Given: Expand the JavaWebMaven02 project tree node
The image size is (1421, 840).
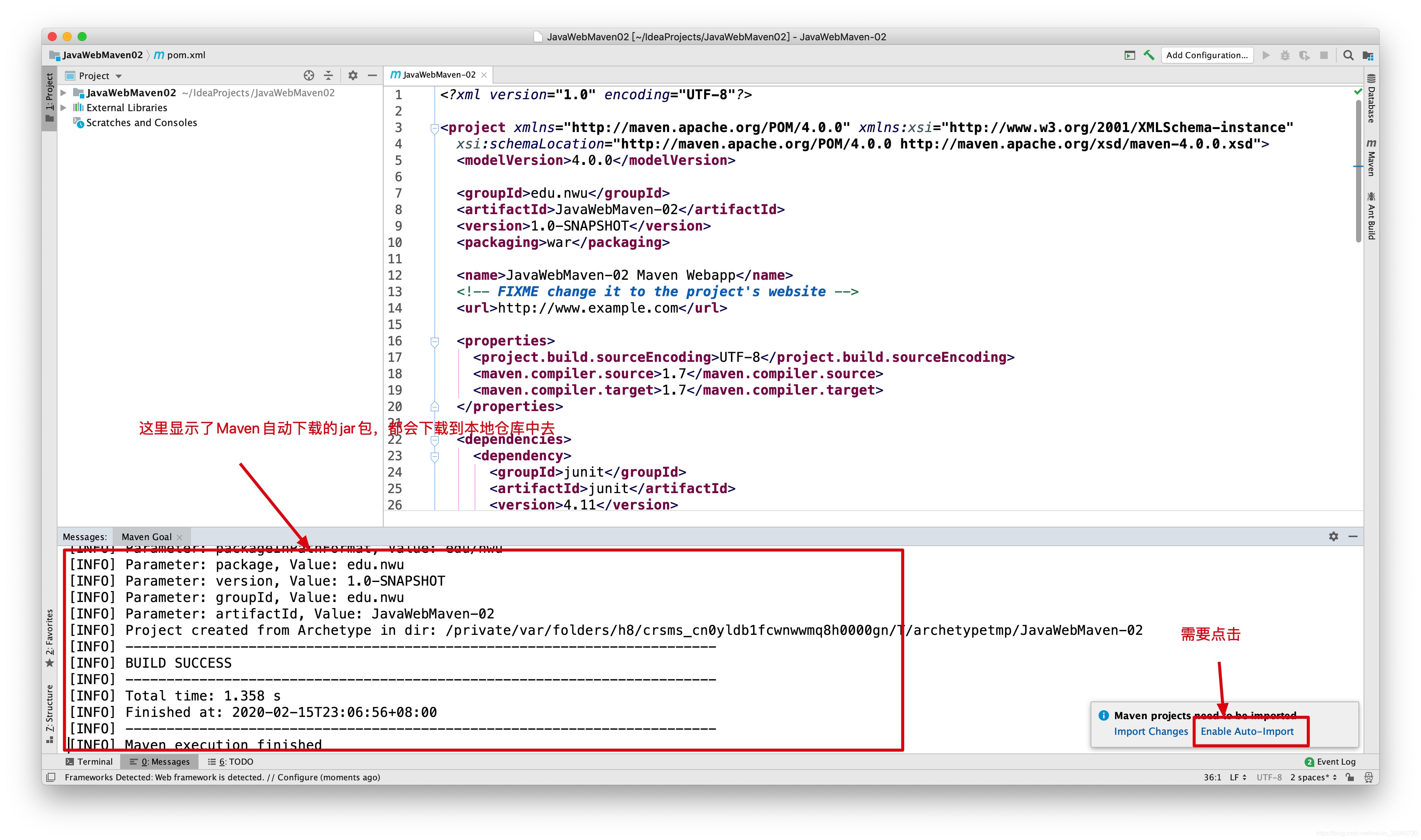Looking at the screenshot, I should pos(64,92).
